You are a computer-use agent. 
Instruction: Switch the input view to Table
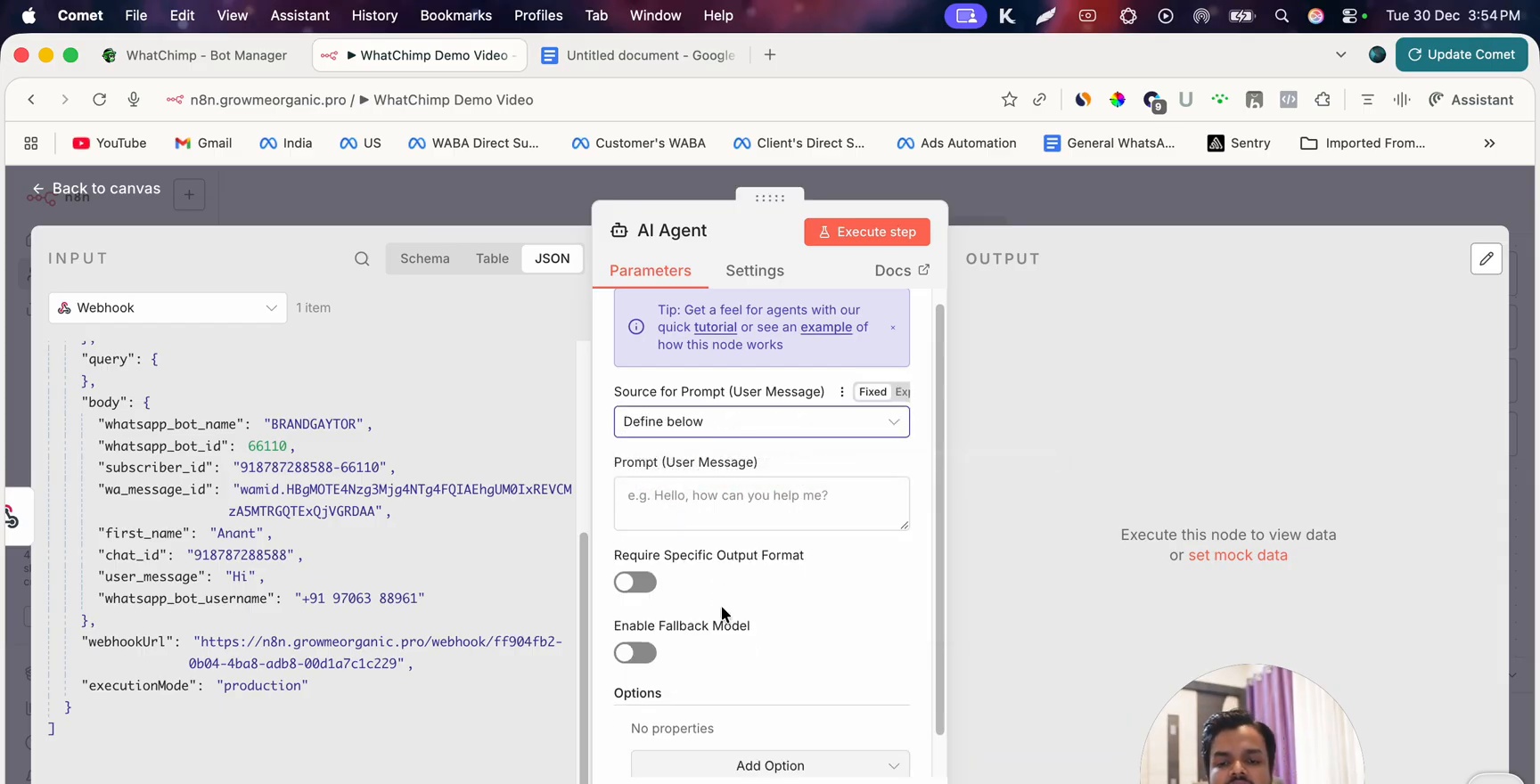[492, 259]
